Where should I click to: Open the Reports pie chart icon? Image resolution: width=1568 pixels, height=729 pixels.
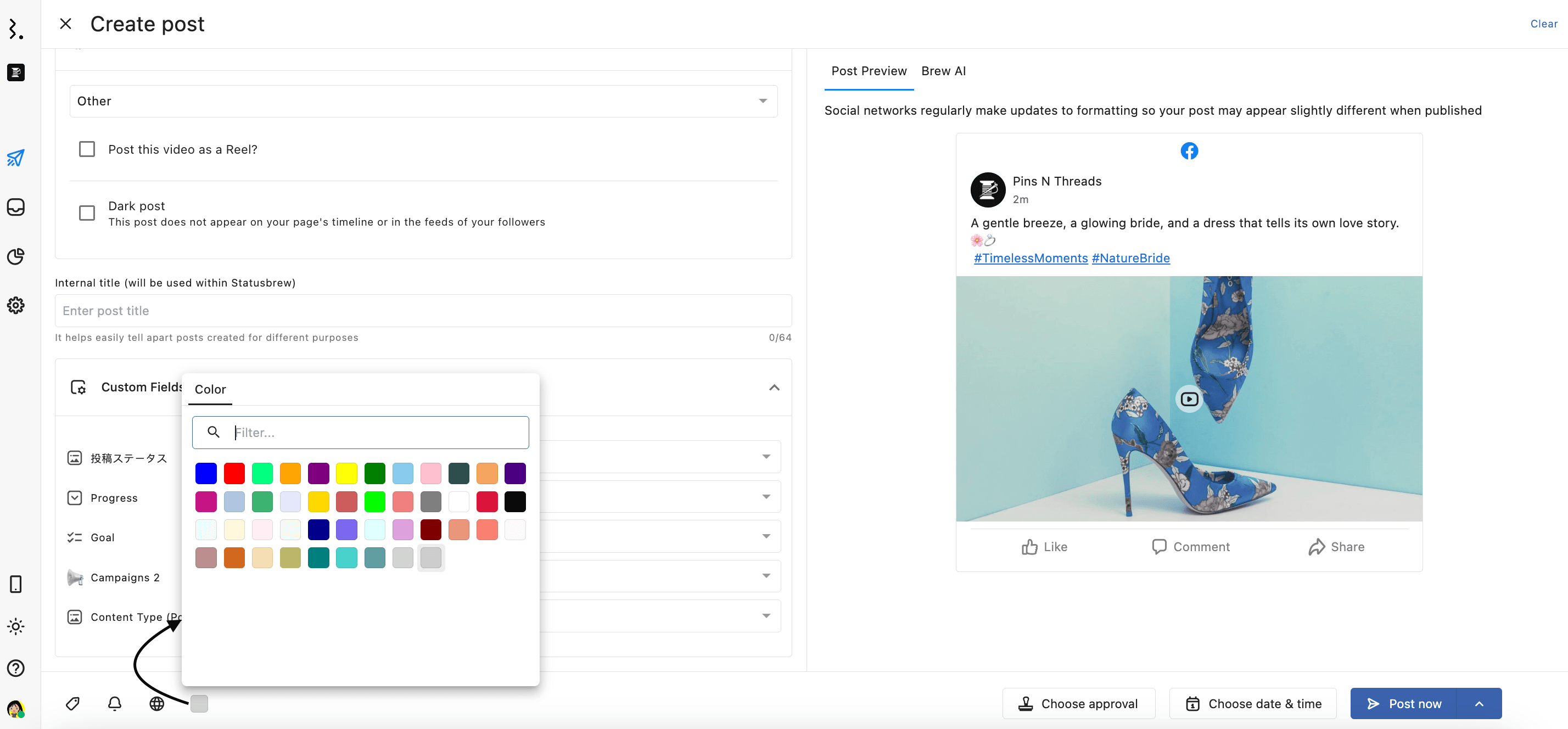click(16, 256)
